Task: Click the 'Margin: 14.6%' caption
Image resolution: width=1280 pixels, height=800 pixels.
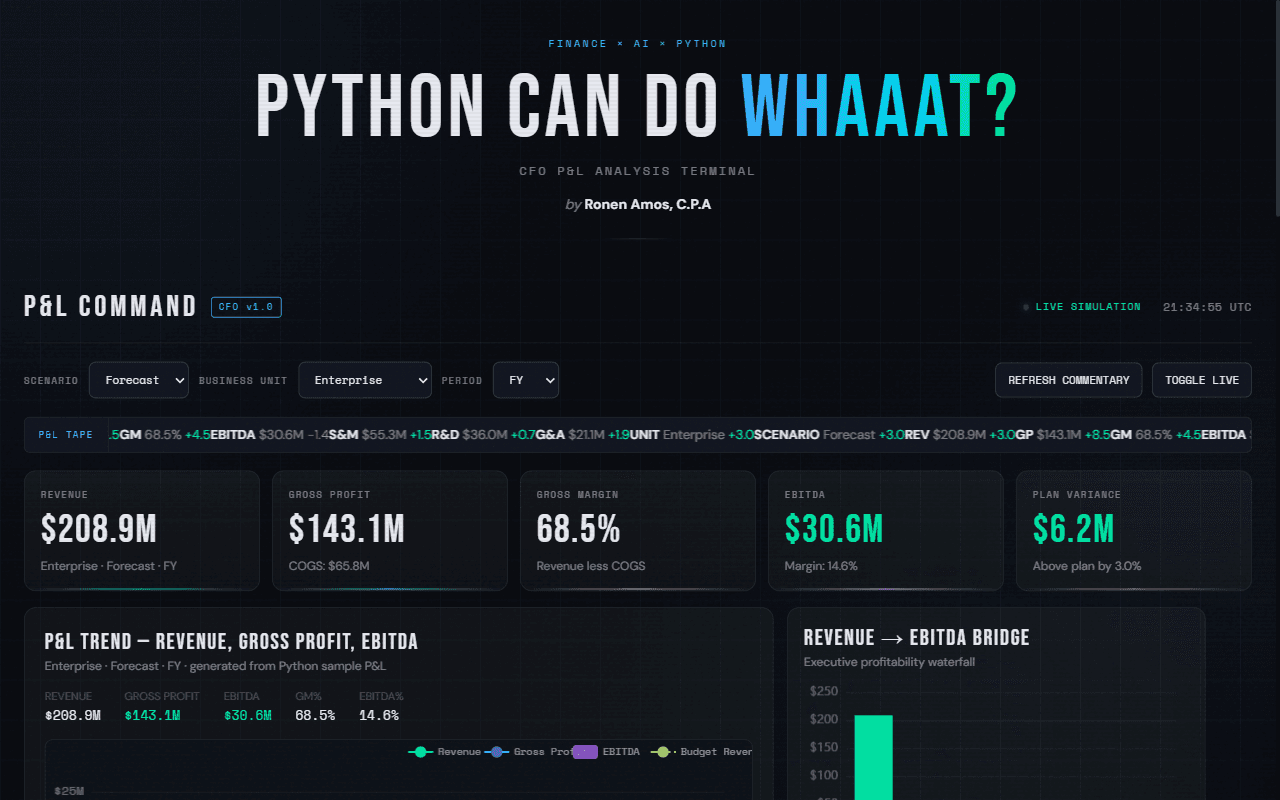Action: pyautogui.click(x=821, y=566)
